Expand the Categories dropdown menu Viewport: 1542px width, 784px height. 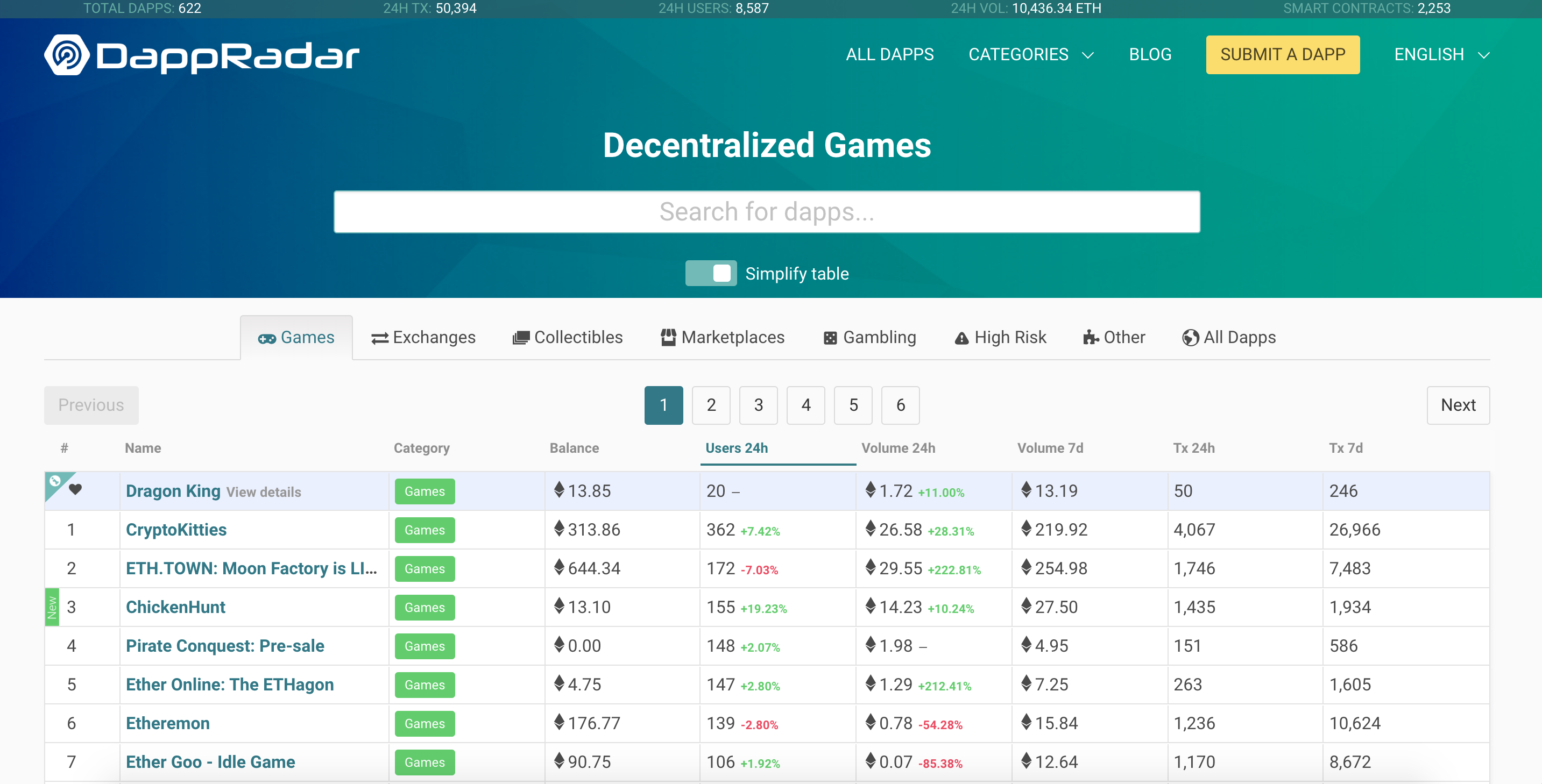point(1031,55)
